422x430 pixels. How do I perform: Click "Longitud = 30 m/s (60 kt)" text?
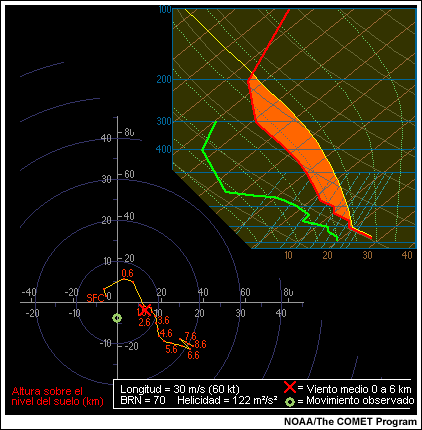point(180,389)
